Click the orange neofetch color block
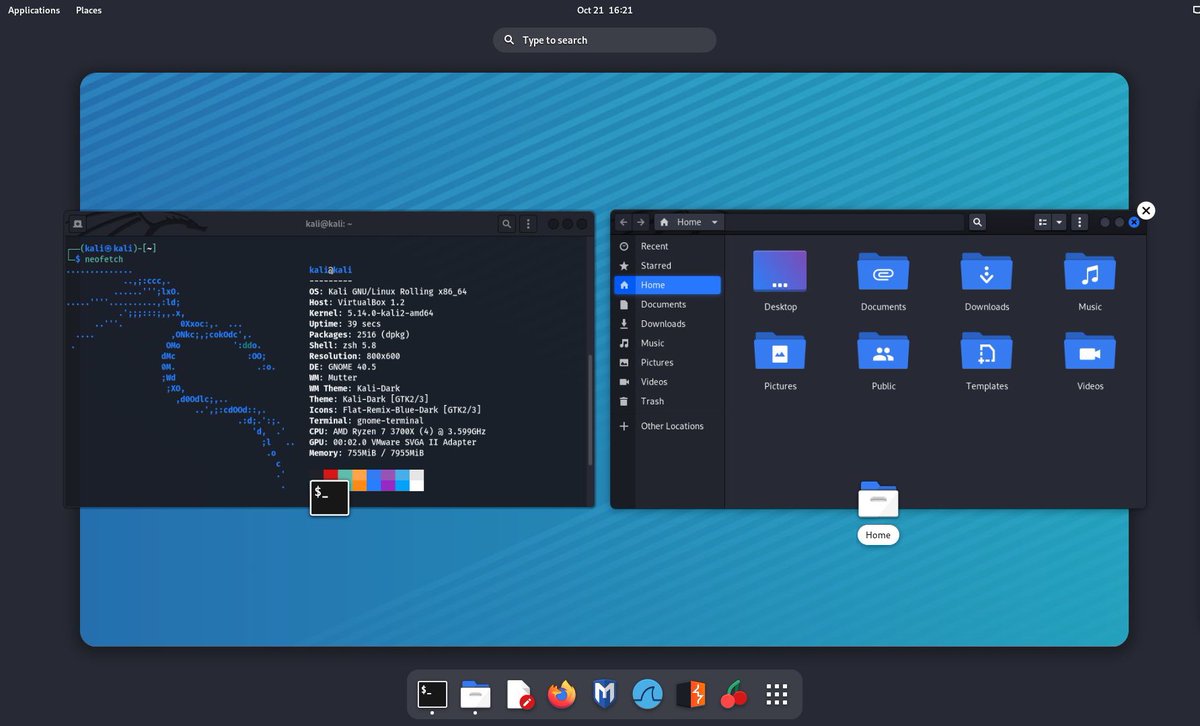The image size is (1200, 726). click(359, 481)
